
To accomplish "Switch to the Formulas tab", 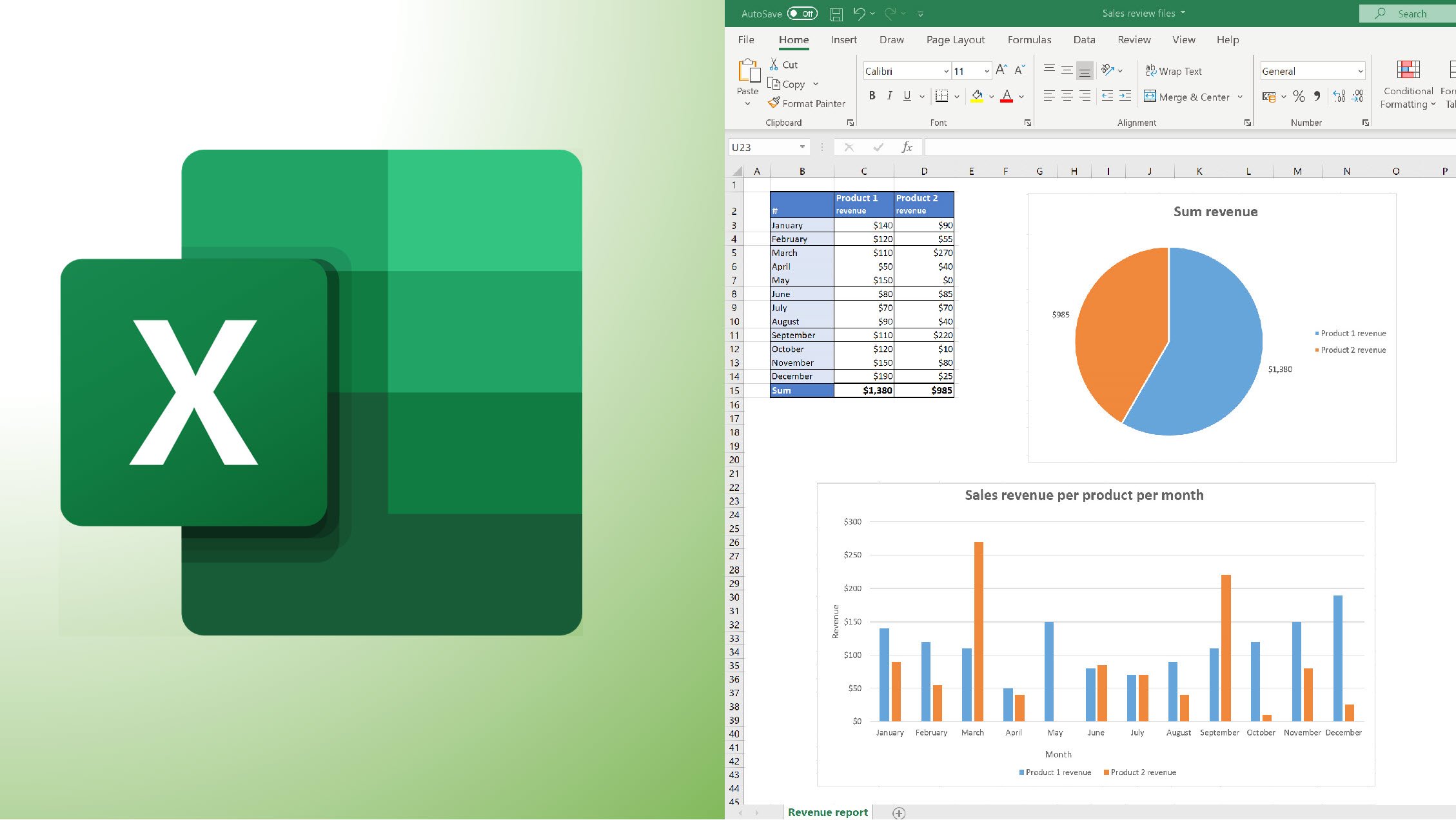I will (1029, 40).
